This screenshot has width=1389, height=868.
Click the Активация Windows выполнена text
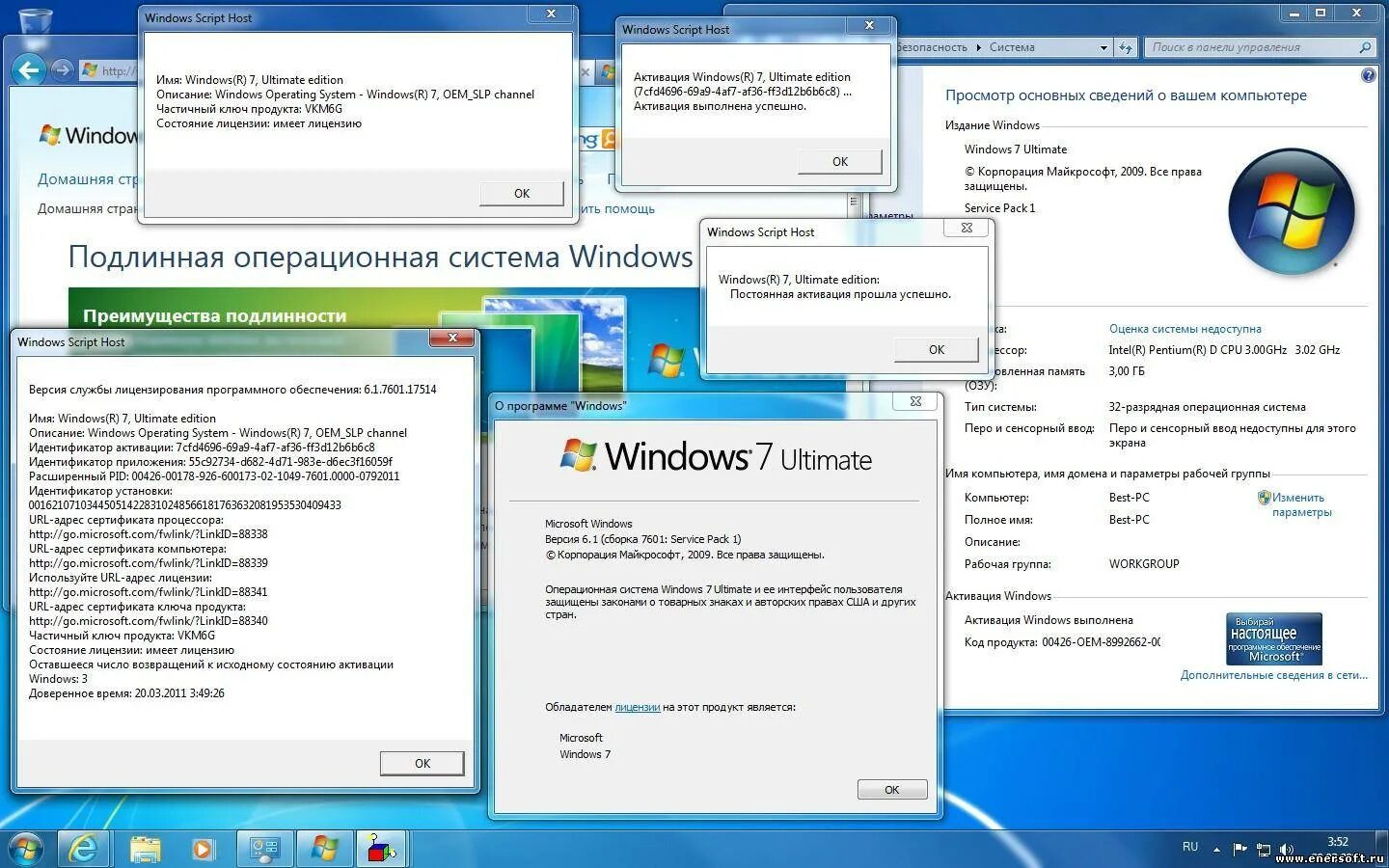1049,620
